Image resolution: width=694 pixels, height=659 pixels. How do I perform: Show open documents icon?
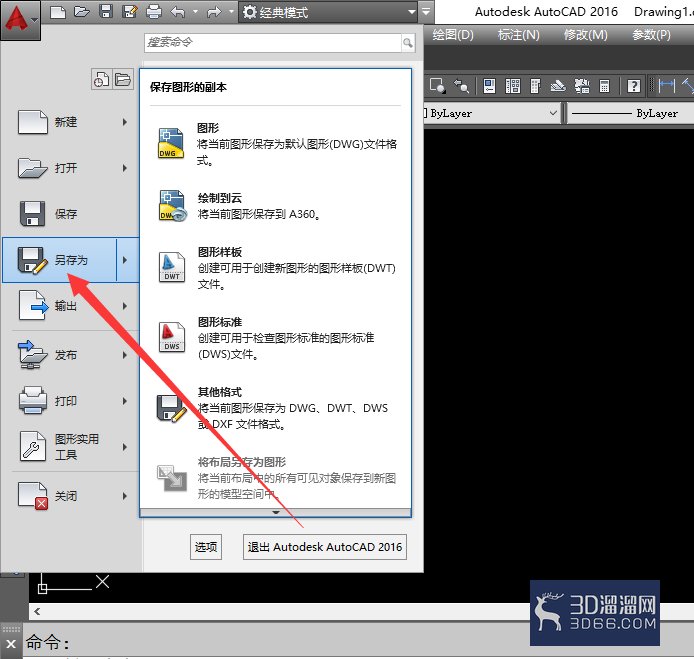(123, 80)
